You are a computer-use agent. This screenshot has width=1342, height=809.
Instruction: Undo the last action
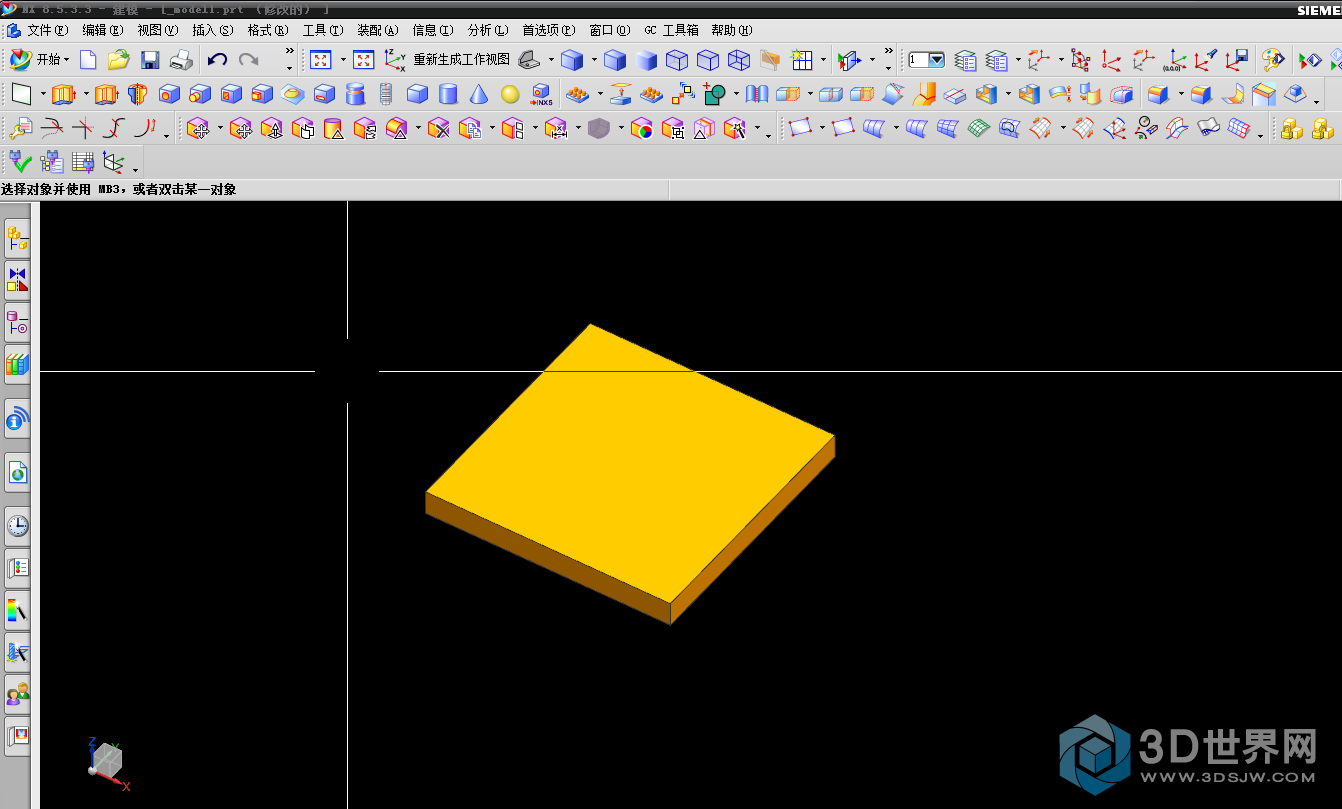point(217,60)
